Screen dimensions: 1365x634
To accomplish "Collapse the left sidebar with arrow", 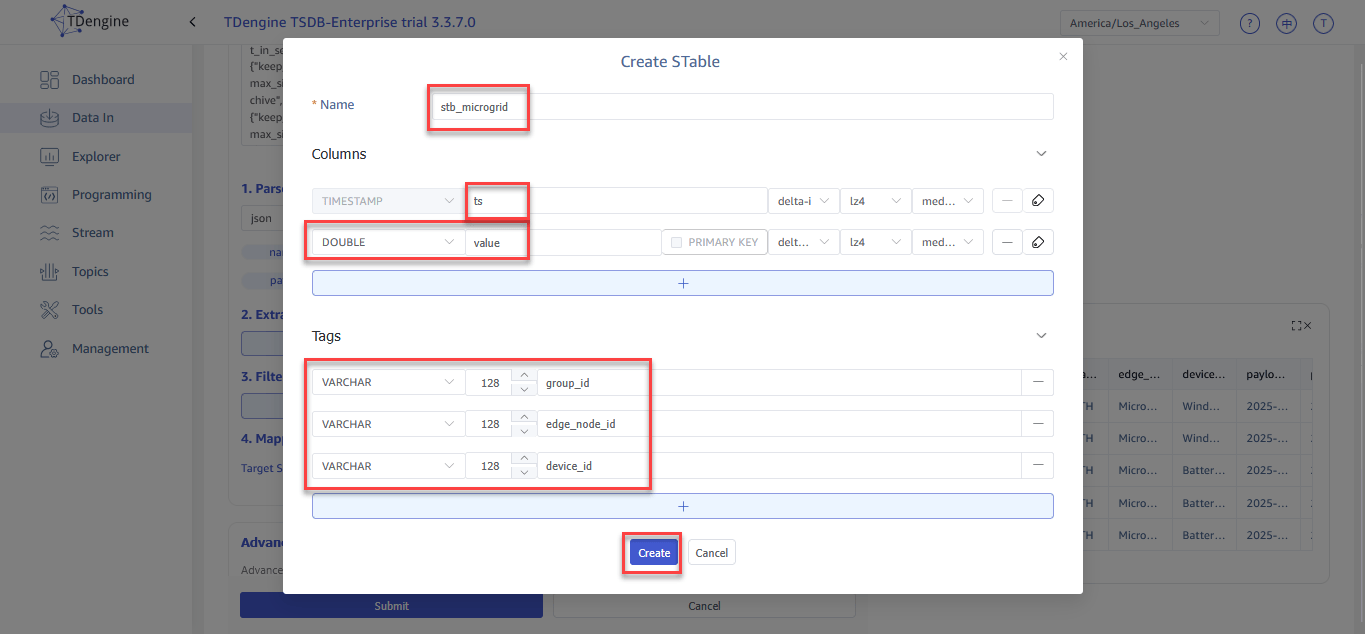I will tap(192, 22).
